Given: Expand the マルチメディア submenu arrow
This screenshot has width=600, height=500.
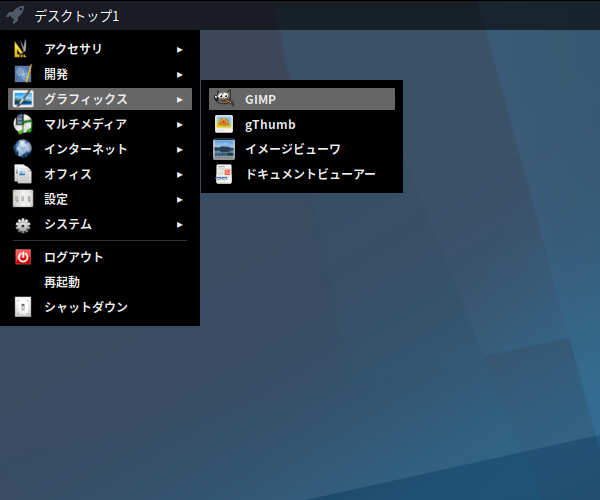Looking at the screenshot, I should pyautogui.click(x=179, y=125).
